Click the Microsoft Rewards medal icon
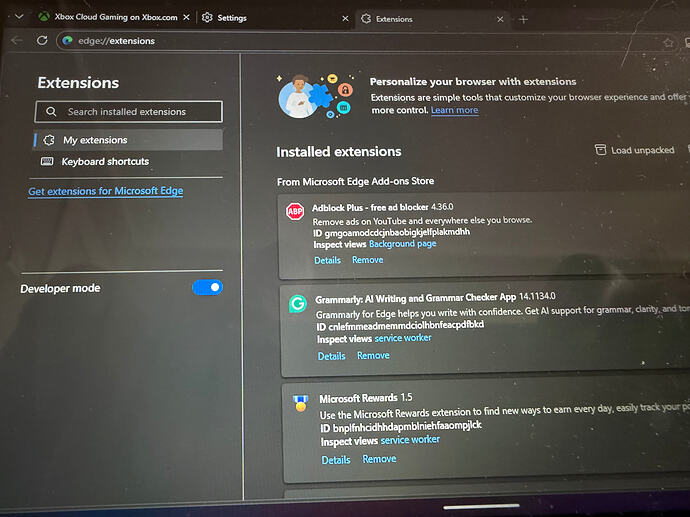The image size is (690, 517). (301, 403)
